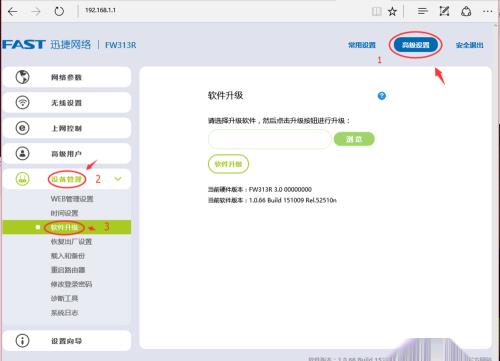Click the green router icon for 设备管理
Screen dimensions: 500x361
(23, 179)
